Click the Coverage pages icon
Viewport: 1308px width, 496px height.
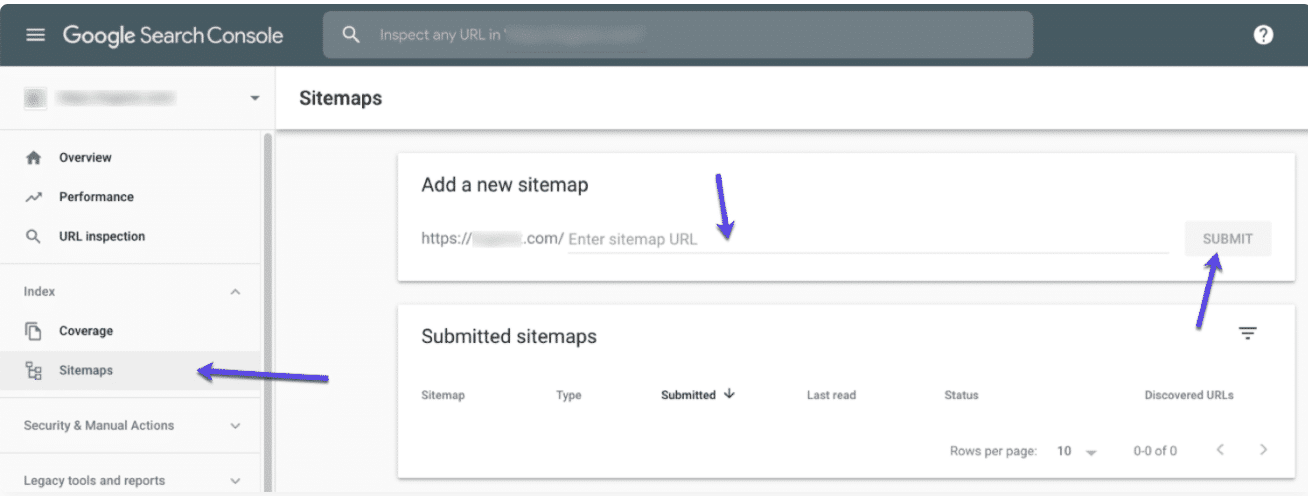pyautogui.click(x=34, y=331)
